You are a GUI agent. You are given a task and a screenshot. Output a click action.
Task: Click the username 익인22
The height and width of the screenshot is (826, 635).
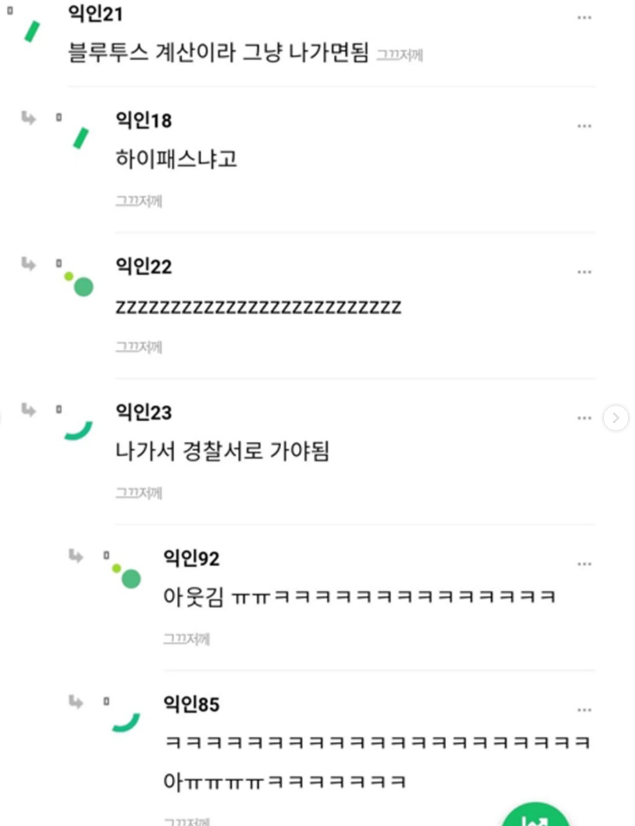pos(143,266)
